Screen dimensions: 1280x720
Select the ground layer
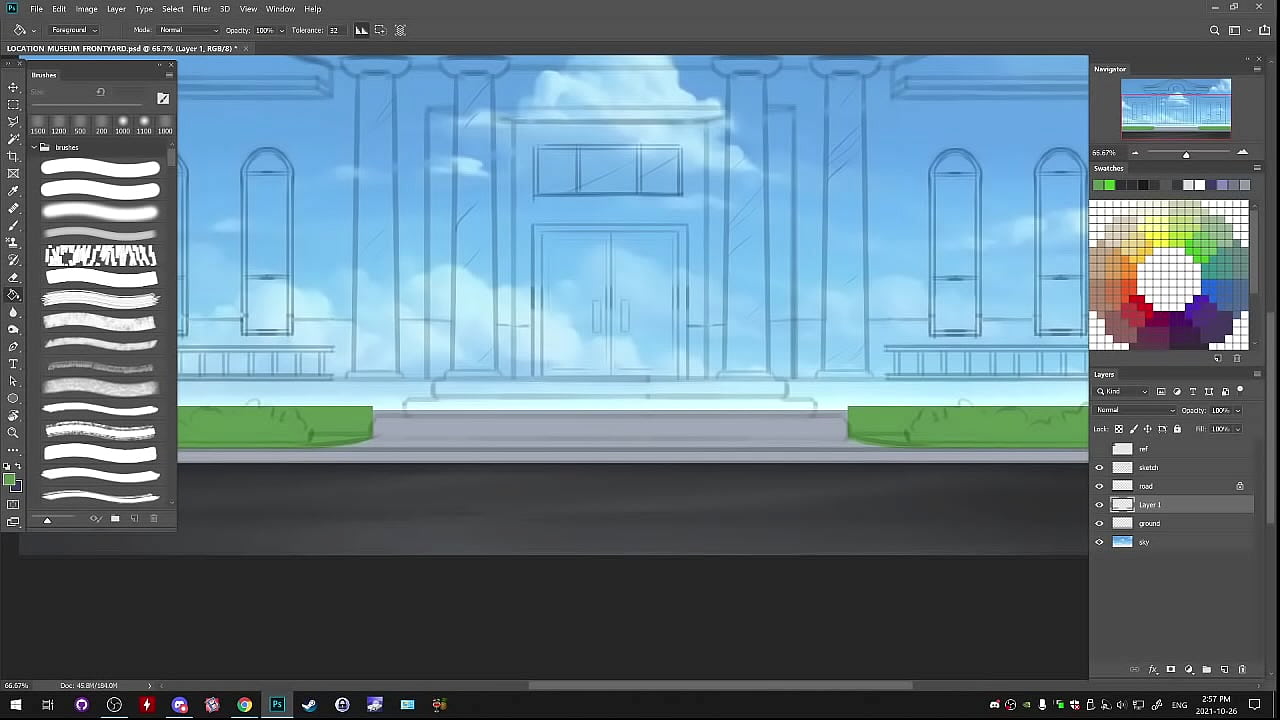click(x=1170, y=523)
